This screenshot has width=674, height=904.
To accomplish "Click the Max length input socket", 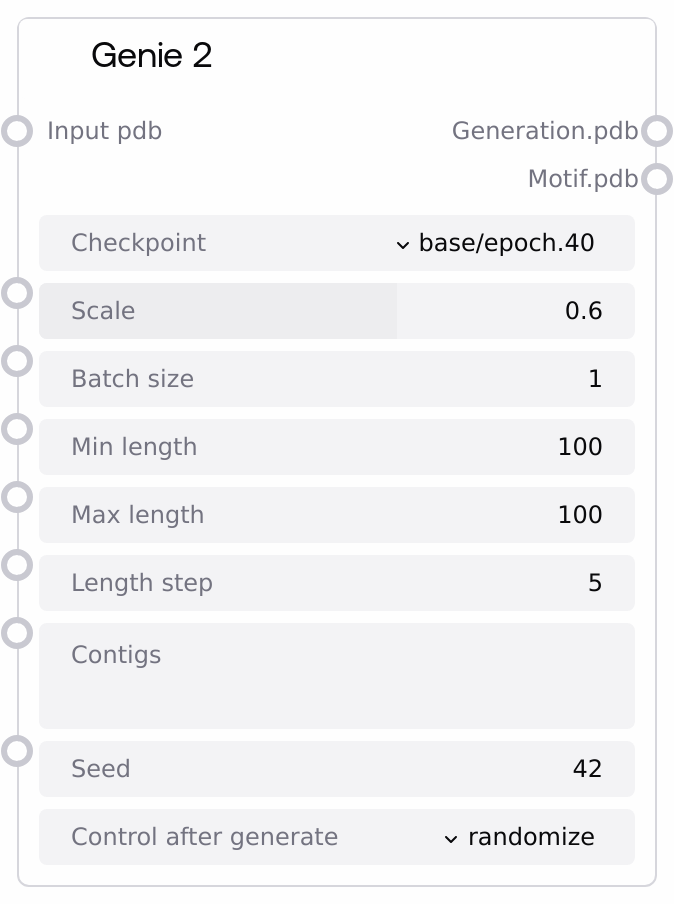I will (17, 497).
